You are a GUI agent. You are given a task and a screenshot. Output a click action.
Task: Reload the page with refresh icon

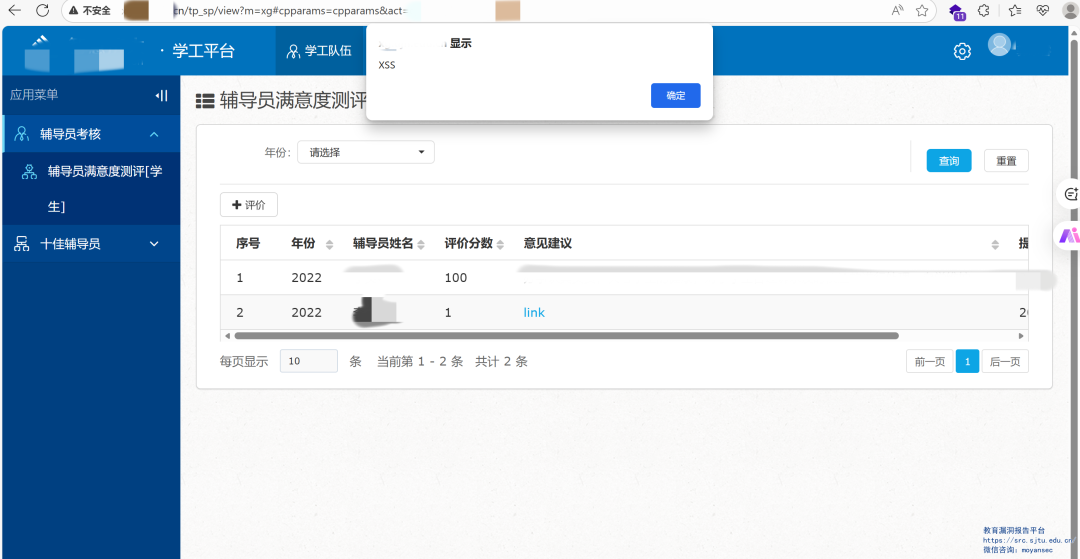(x=43, y=10)
